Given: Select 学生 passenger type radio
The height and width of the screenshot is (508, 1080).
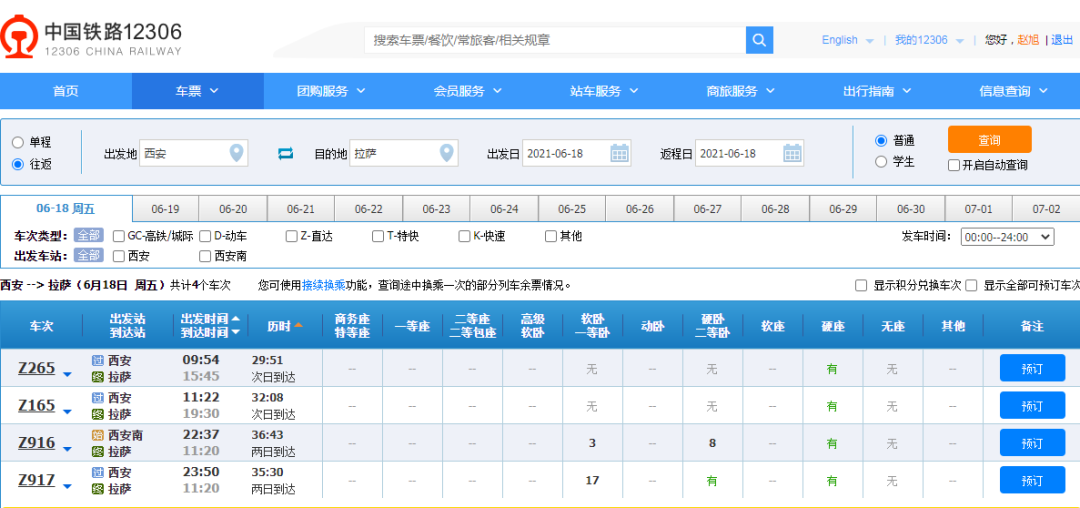Looking at the screenshot, I should point(881,162).
